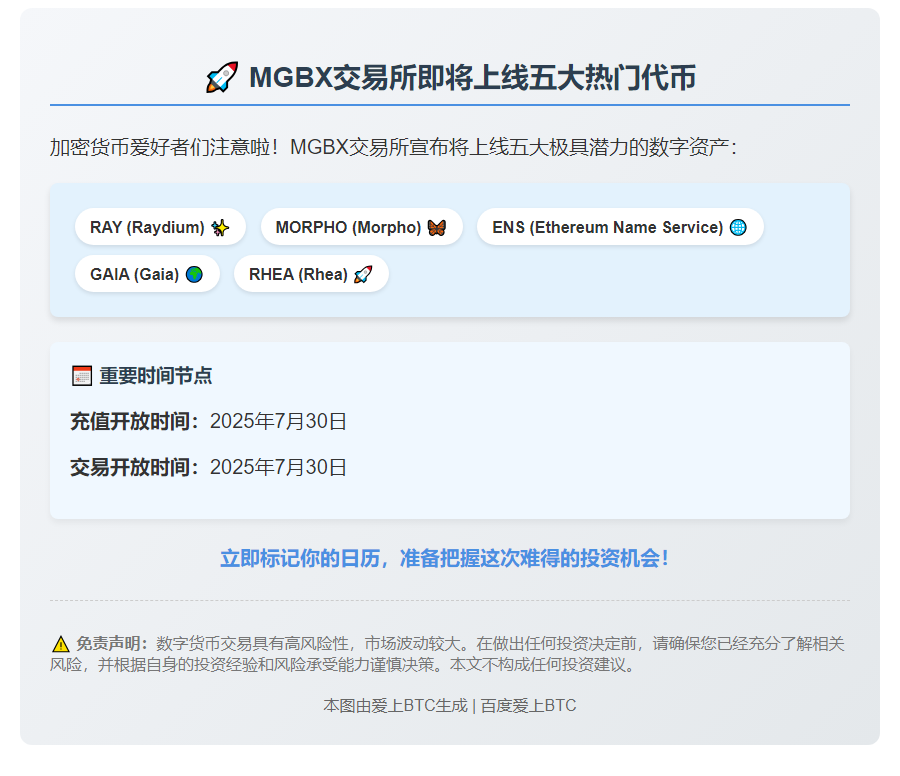Click the 免责声明 bold label
Screen dimensions: 900x776
(x=112, y=643)
